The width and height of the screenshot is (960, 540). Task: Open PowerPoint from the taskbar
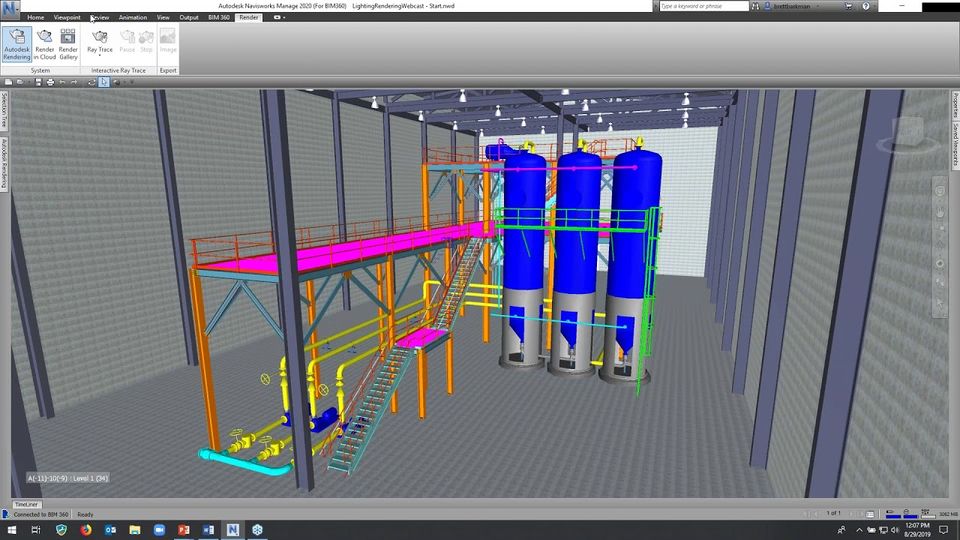(x=184, y=530)
